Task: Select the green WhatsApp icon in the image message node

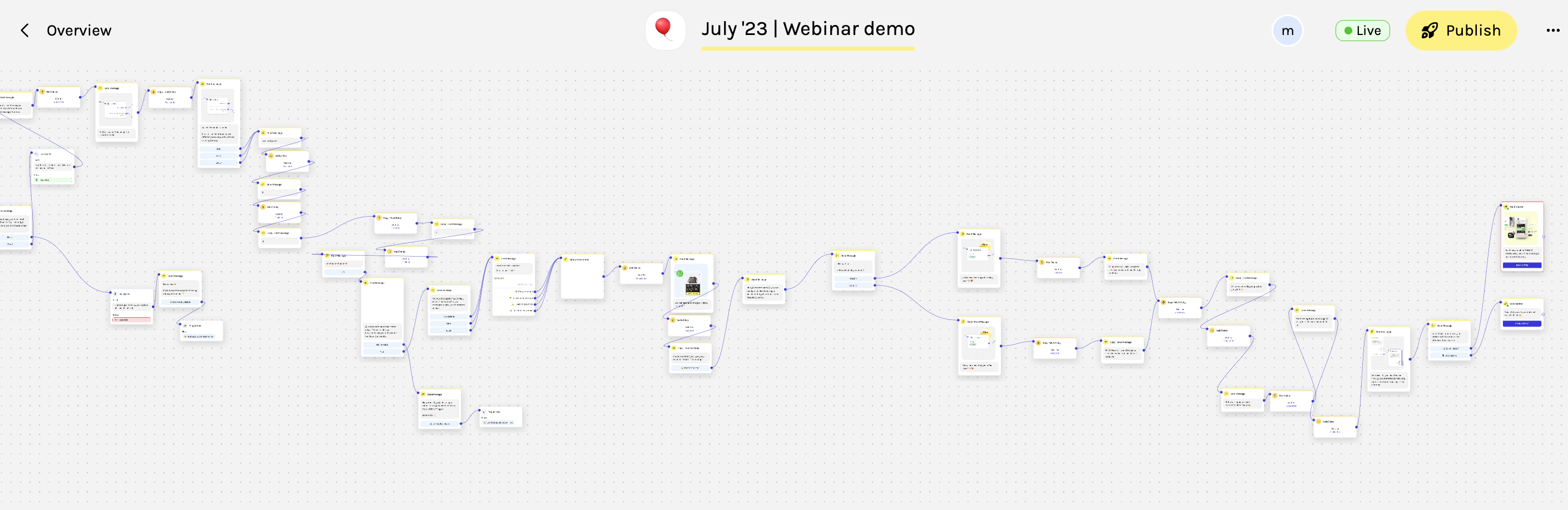Action: point(680,273)
